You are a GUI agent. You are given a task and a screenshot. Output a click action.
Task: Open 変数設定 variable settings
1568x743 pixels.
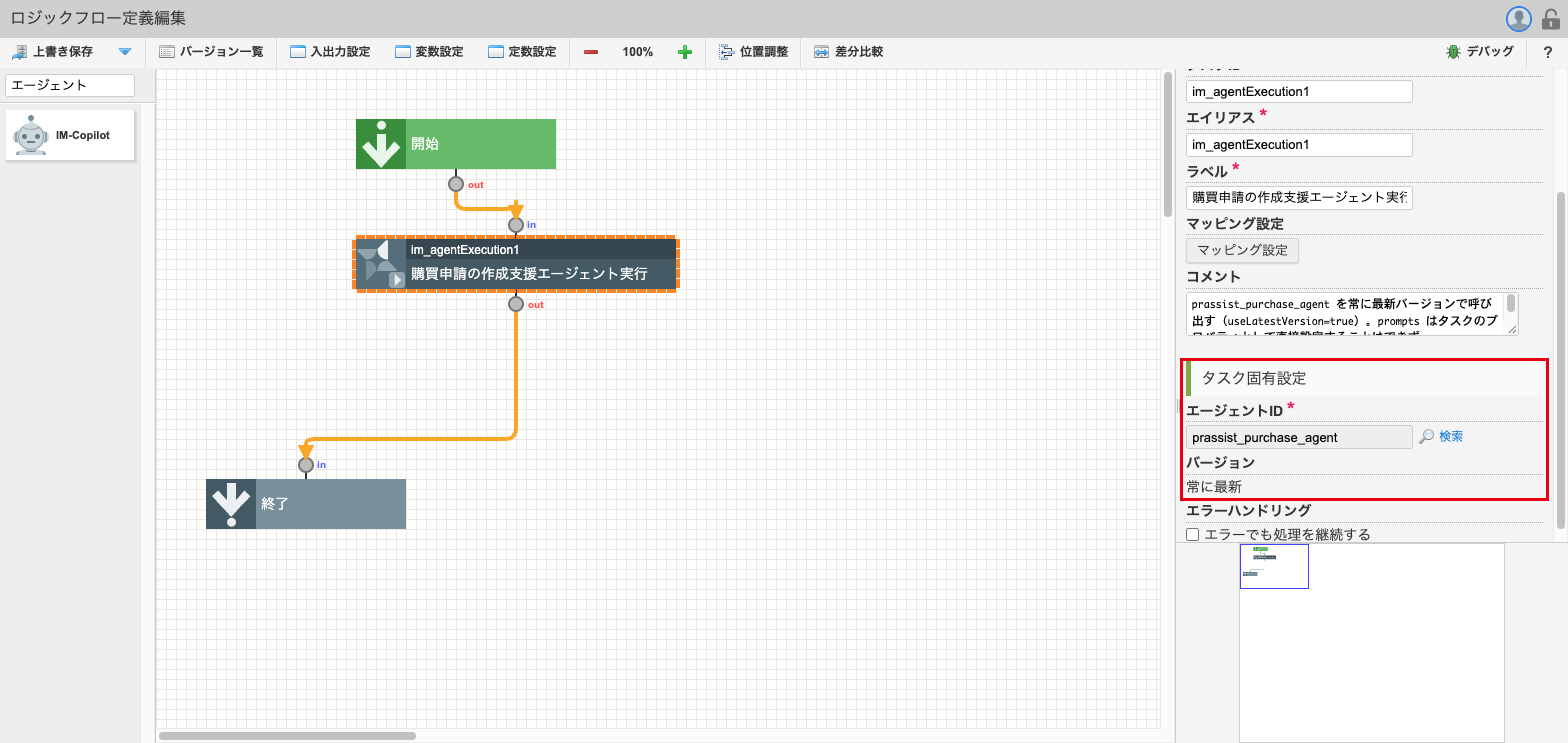429,52
